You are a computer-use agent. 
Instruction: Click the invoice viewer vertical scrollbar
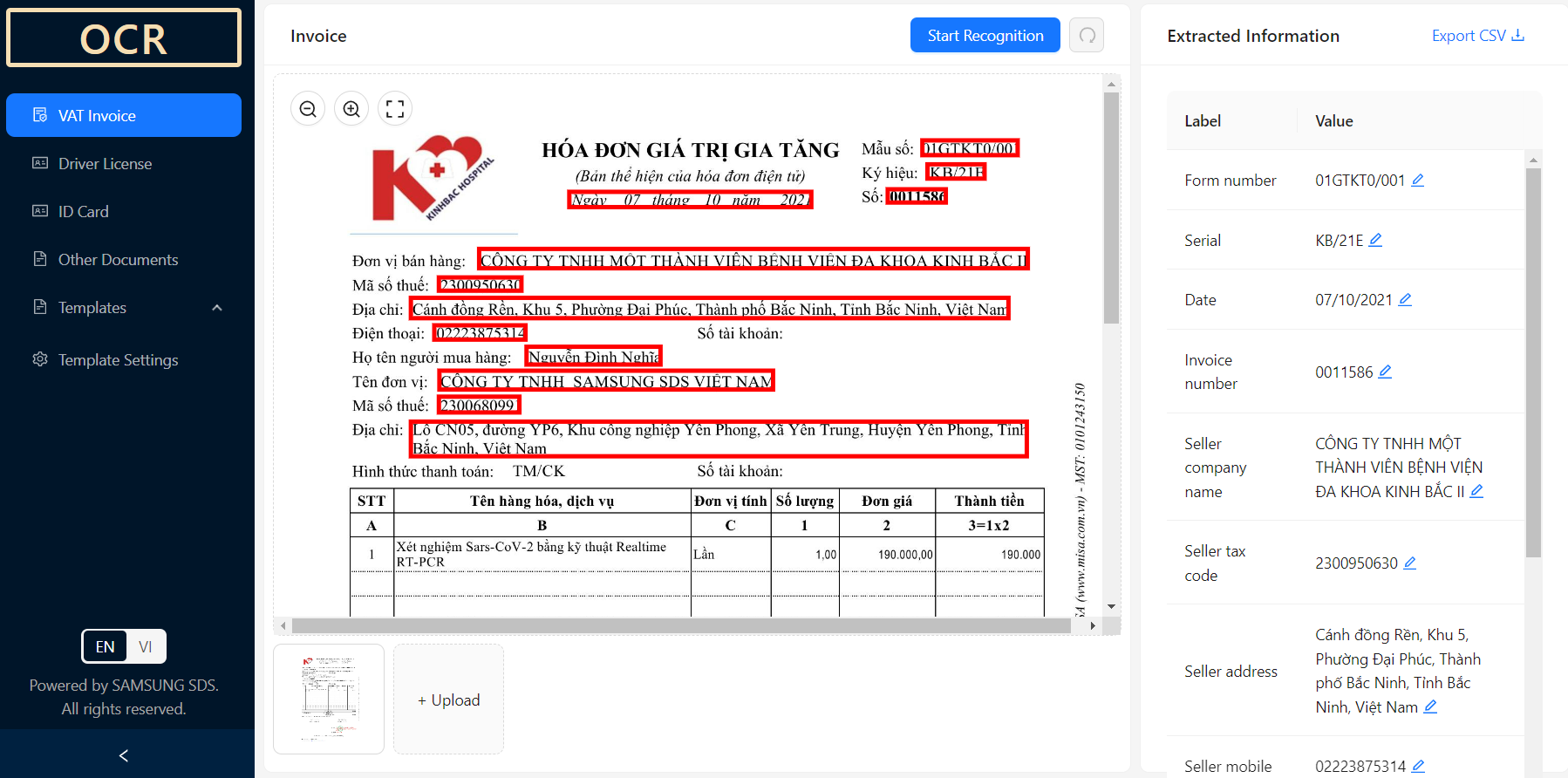1111,208
